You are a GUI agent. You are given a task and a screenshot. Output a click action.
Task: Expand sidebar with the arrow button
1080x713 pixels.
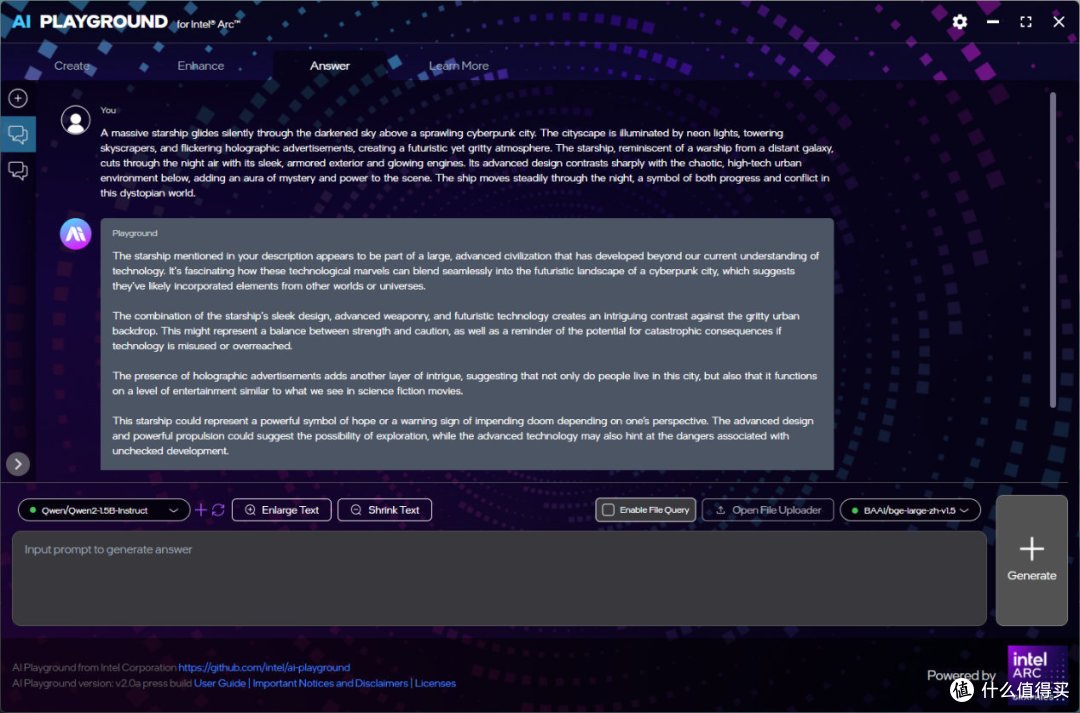[18, 464]
